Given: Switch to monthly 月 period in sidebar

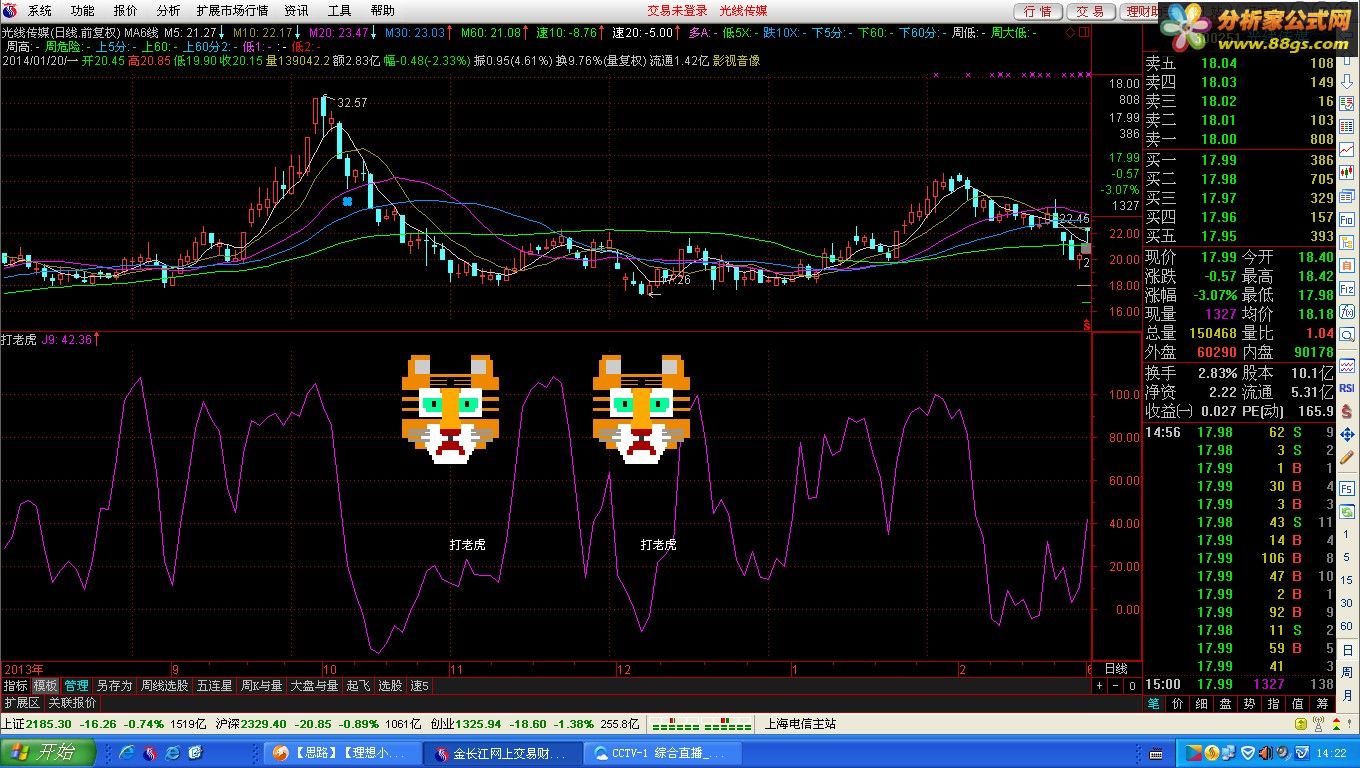Looking at the screenshot, I should (1347, 695).
